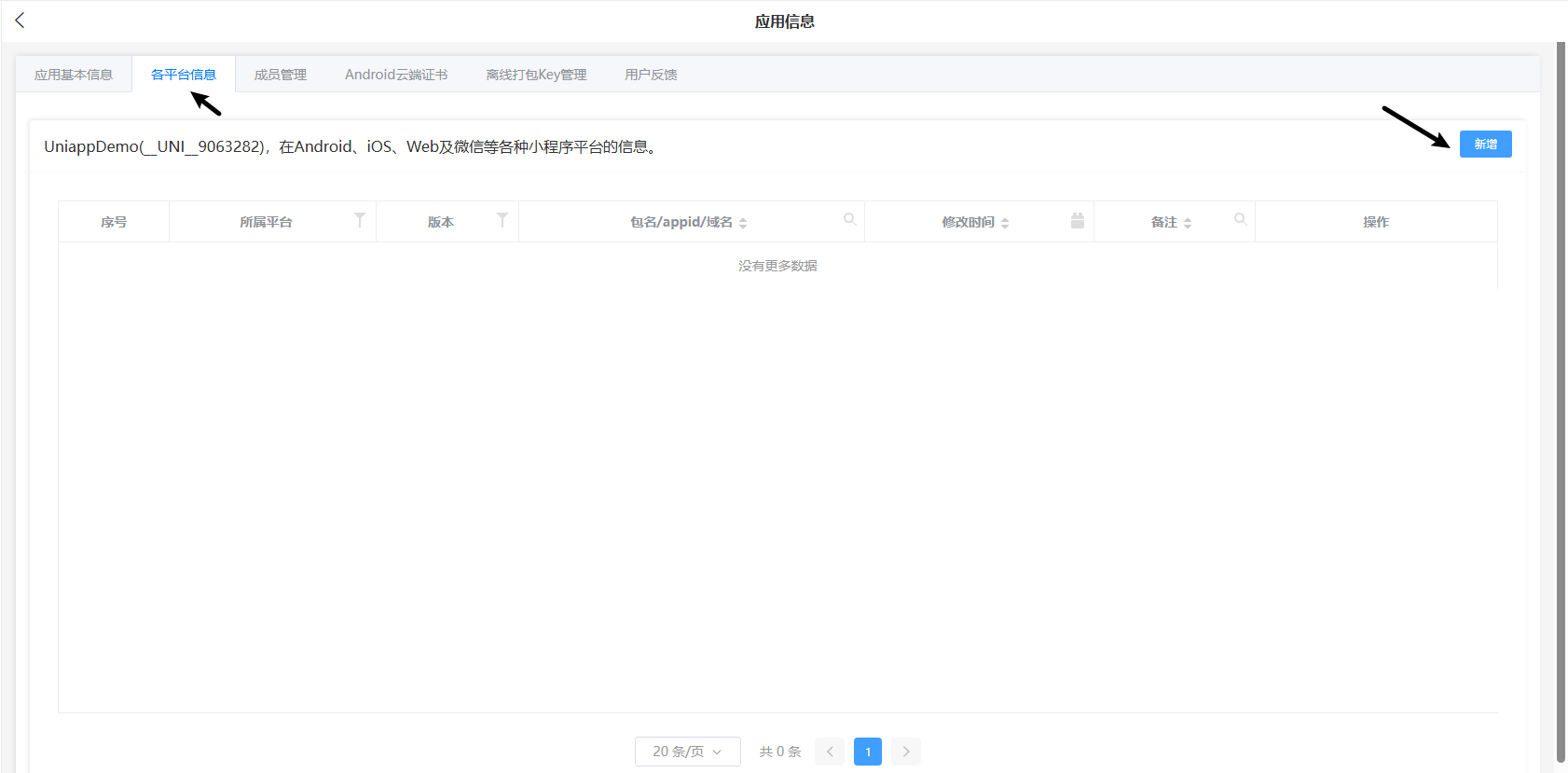This screenshot has height=773, width=1568.
Task: Go to next page arrow
Action: tap(905, 752)
